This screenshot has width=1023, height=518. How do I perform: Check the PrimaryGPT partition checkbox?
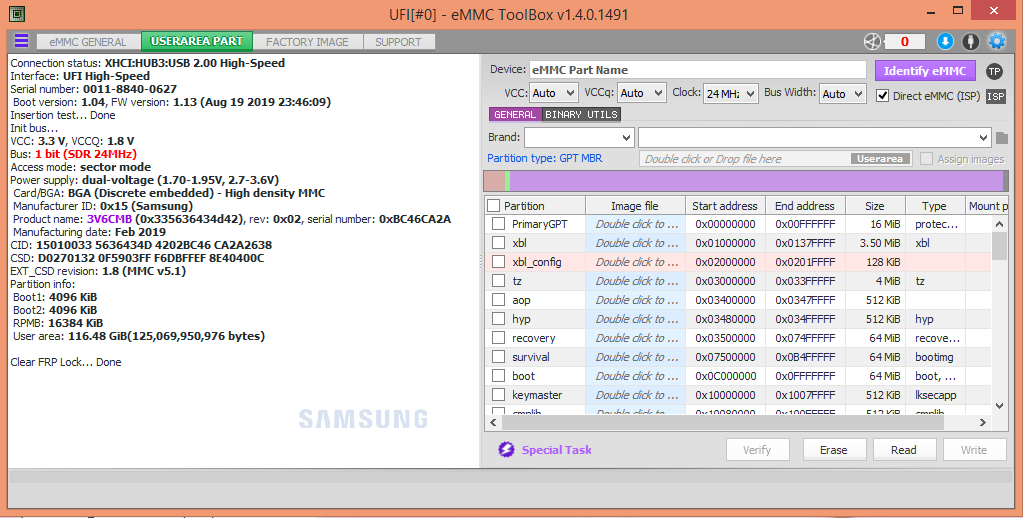tap(498, 224)
